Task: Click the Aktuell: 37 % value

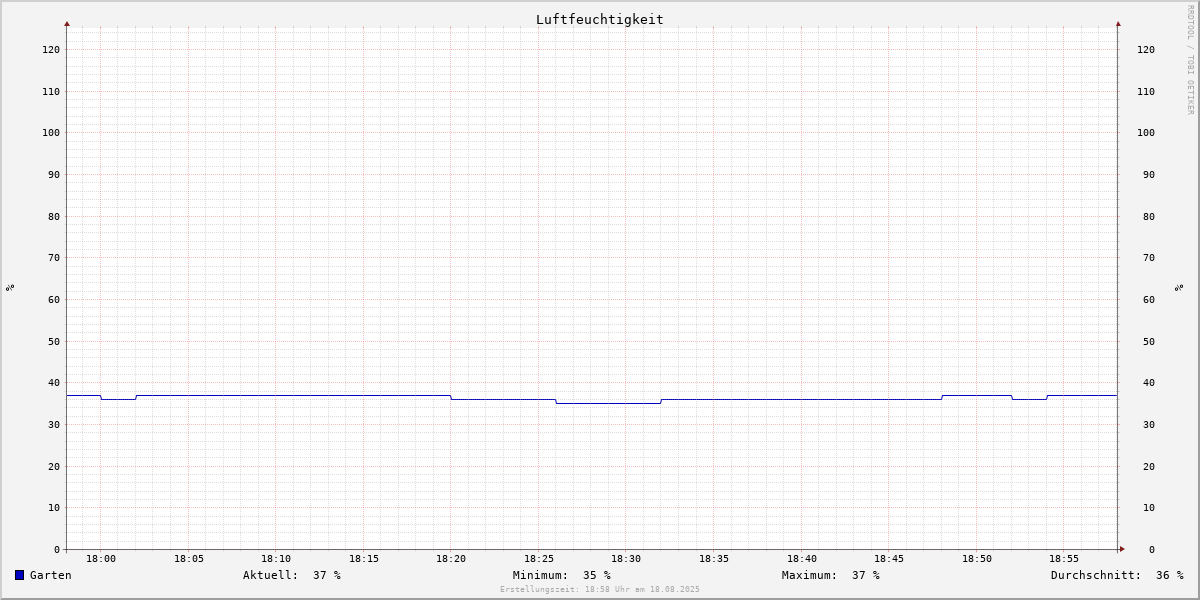Action: 292,575
